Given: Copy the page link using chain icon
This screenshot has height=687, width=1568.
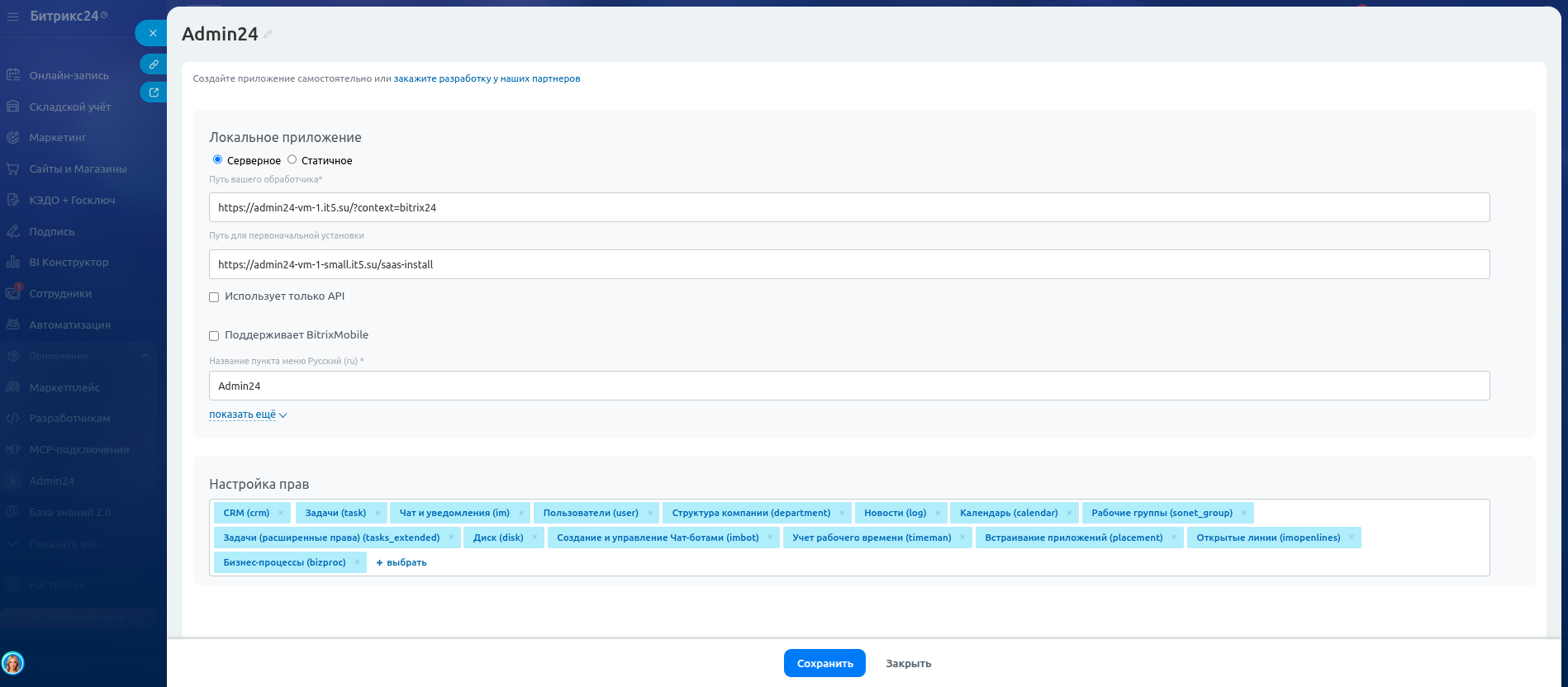Looking at the screenshot, I should coord(154,64).
